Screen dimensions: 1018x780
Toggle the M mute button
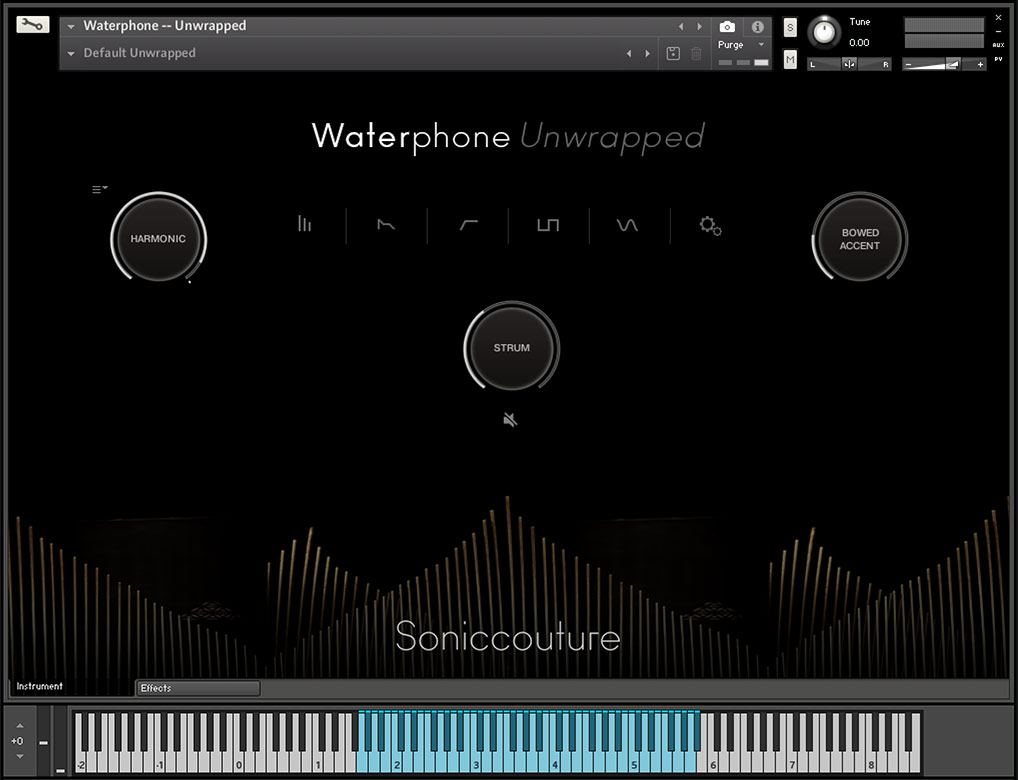[x=790, y=60]
